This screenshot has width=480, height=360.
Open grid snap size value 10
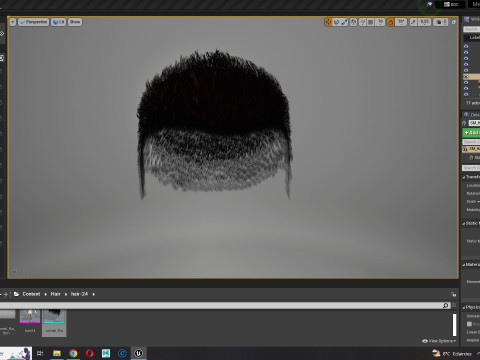tap(380, 22)
